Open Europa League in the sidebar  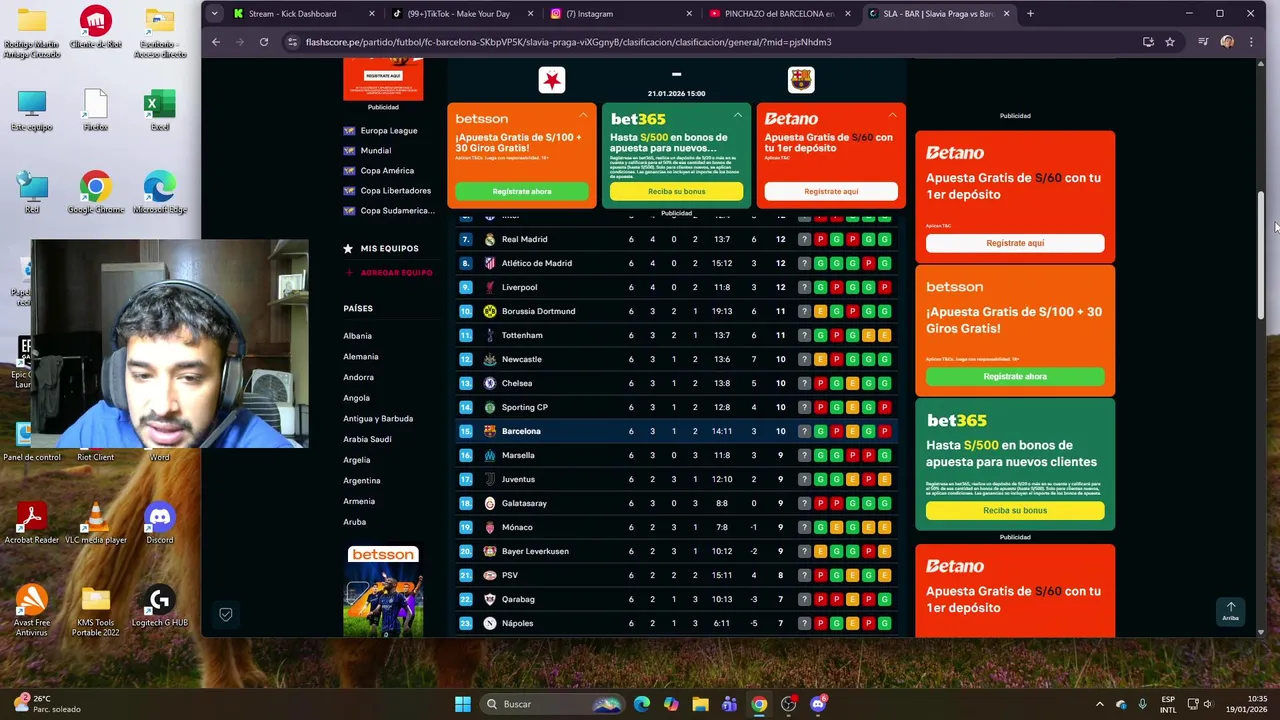point(389,131)
